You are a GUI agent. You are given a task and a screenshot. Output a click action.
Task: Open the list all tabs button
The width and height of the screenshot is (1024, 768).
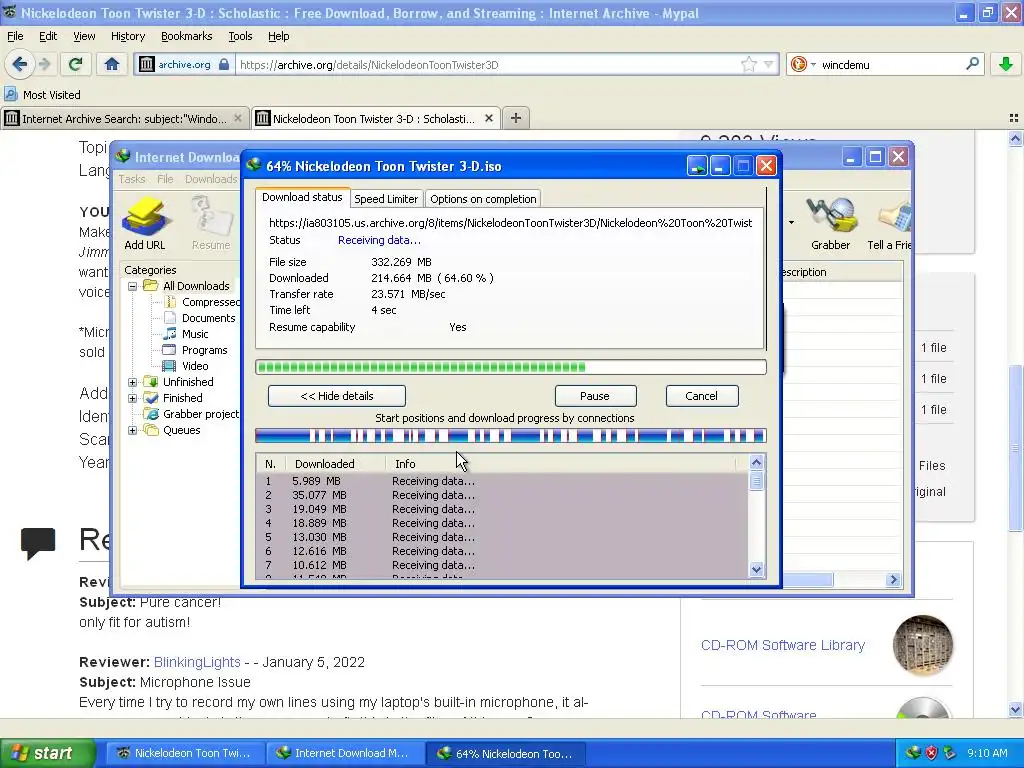1014,118
